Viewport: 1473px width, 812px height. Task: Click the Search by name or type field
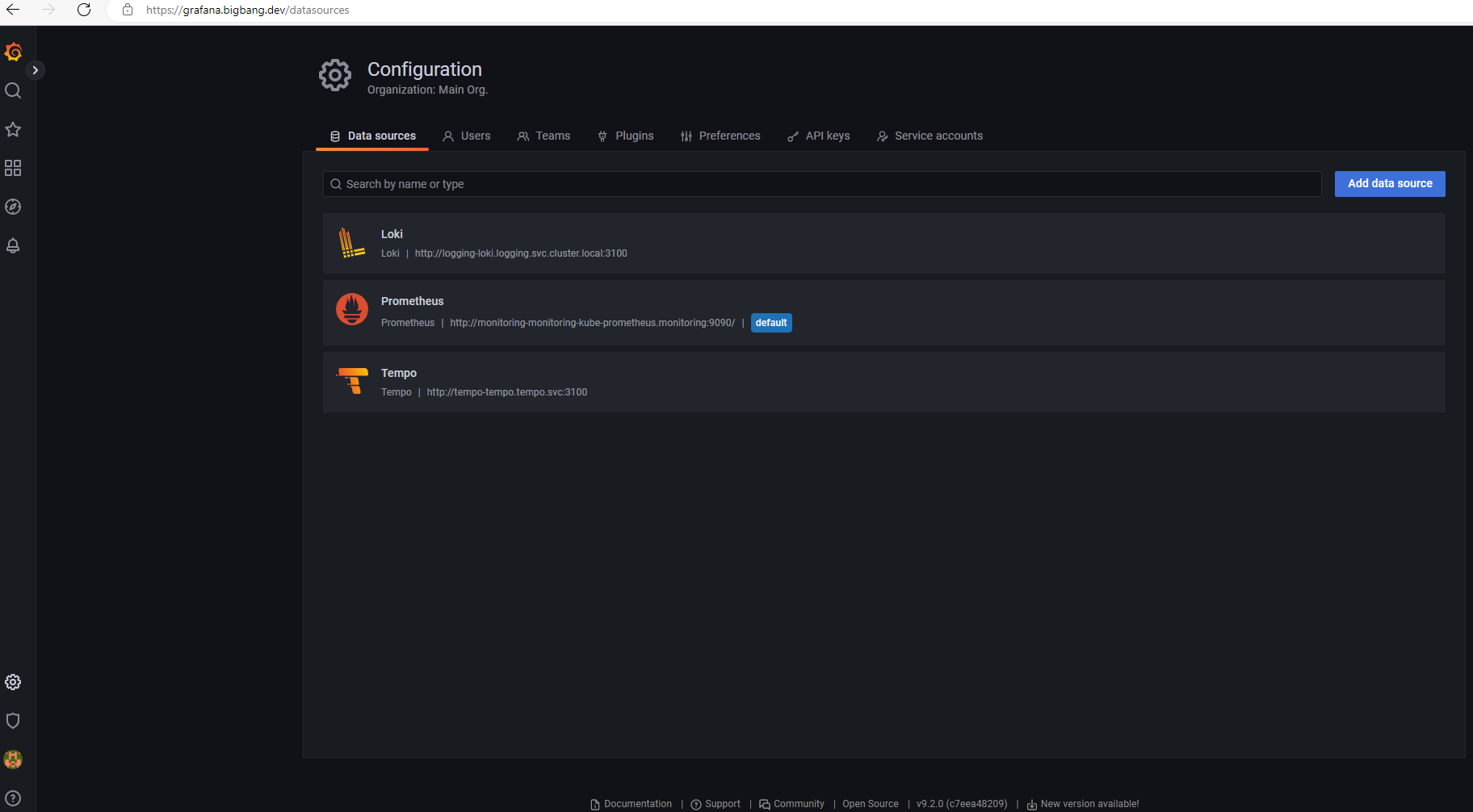[822, 184]
